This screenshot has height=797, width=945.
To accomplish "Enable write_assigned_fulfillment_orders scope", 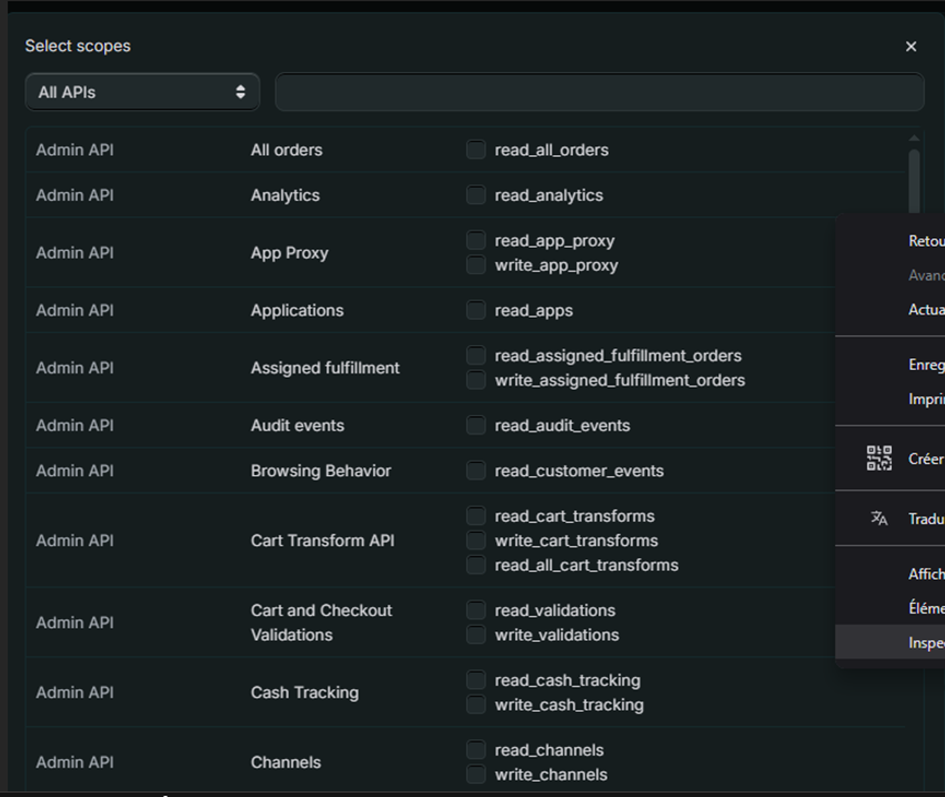I will [x=476, y=380].
